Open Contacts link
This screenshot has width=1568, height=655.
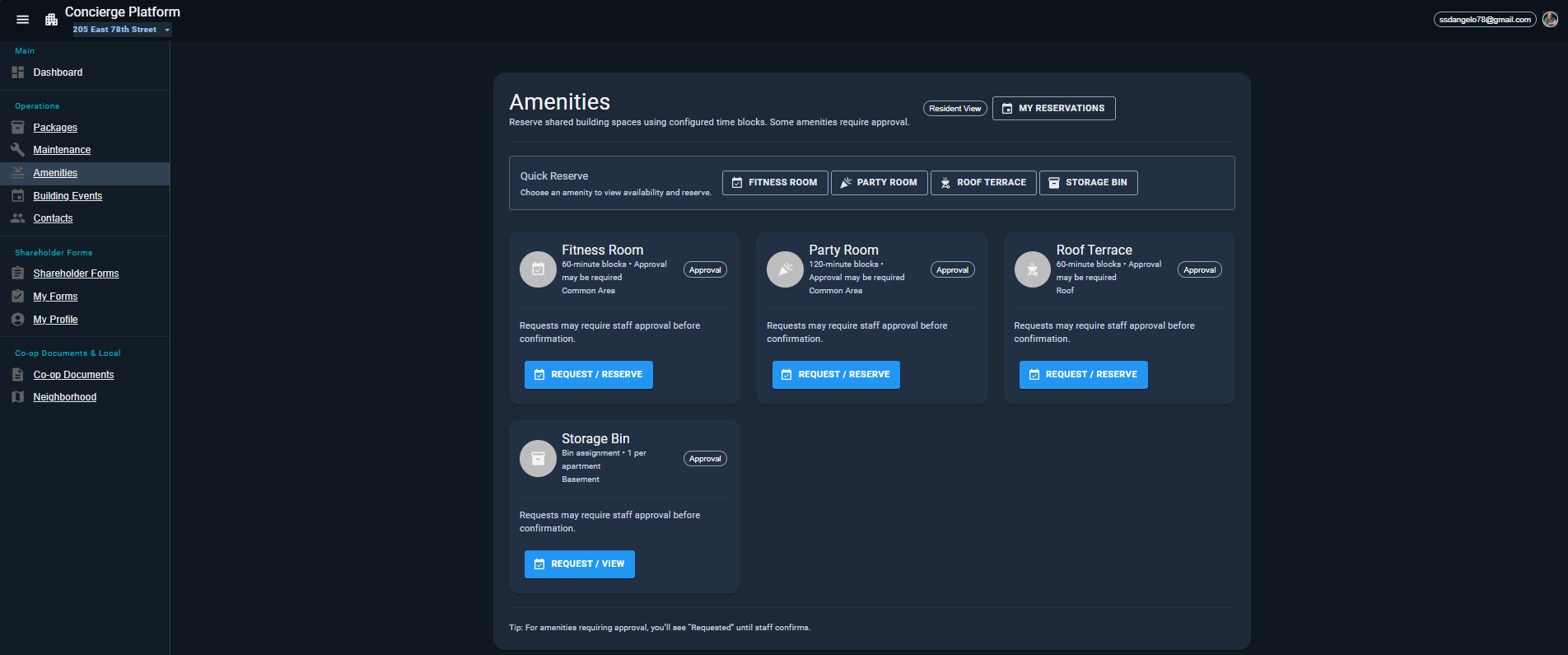(53, 218)
